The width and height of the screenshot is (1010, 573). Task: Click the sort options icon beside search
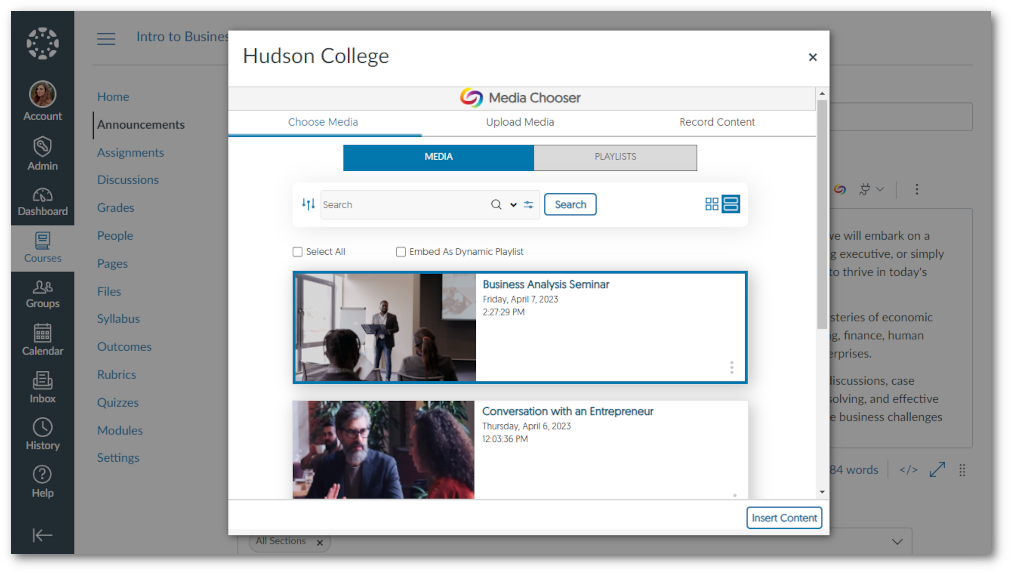(x=308, y=204)
